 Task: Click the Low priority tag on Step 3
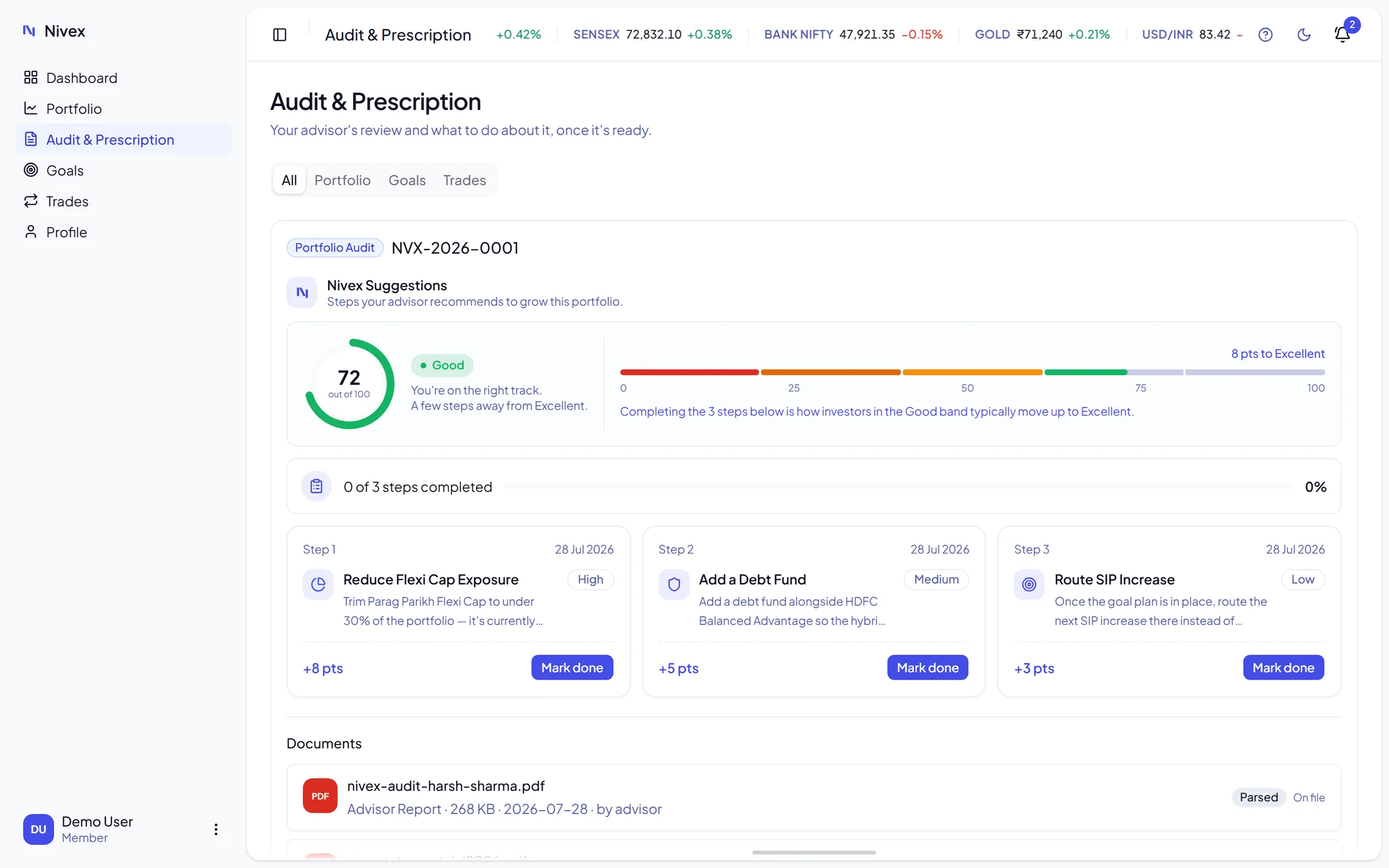tap(1303, 579)
